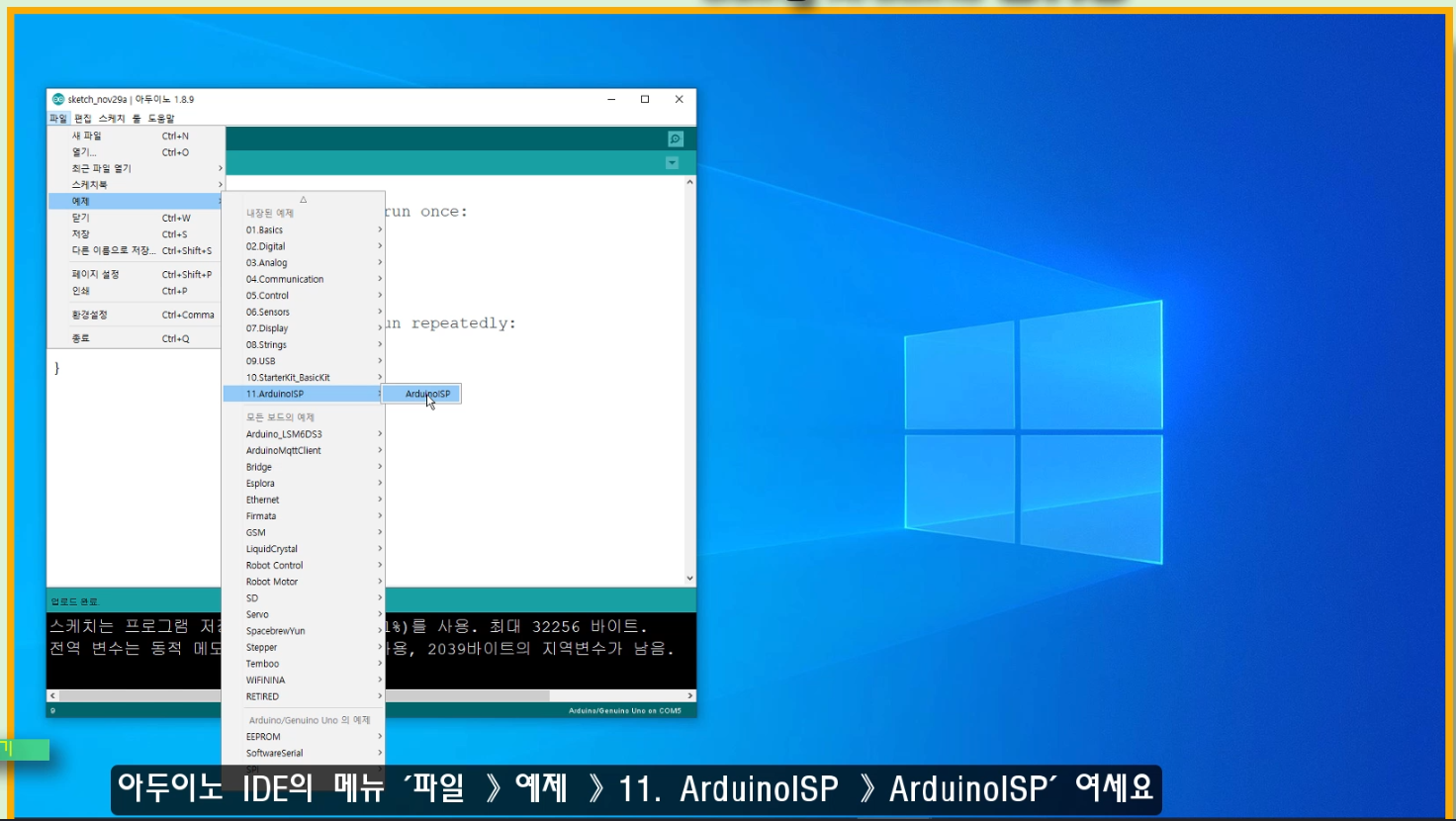Open 환경설정 preferences entry
Viewport: 1456px width, 821px height.
[x=136, y=315]
